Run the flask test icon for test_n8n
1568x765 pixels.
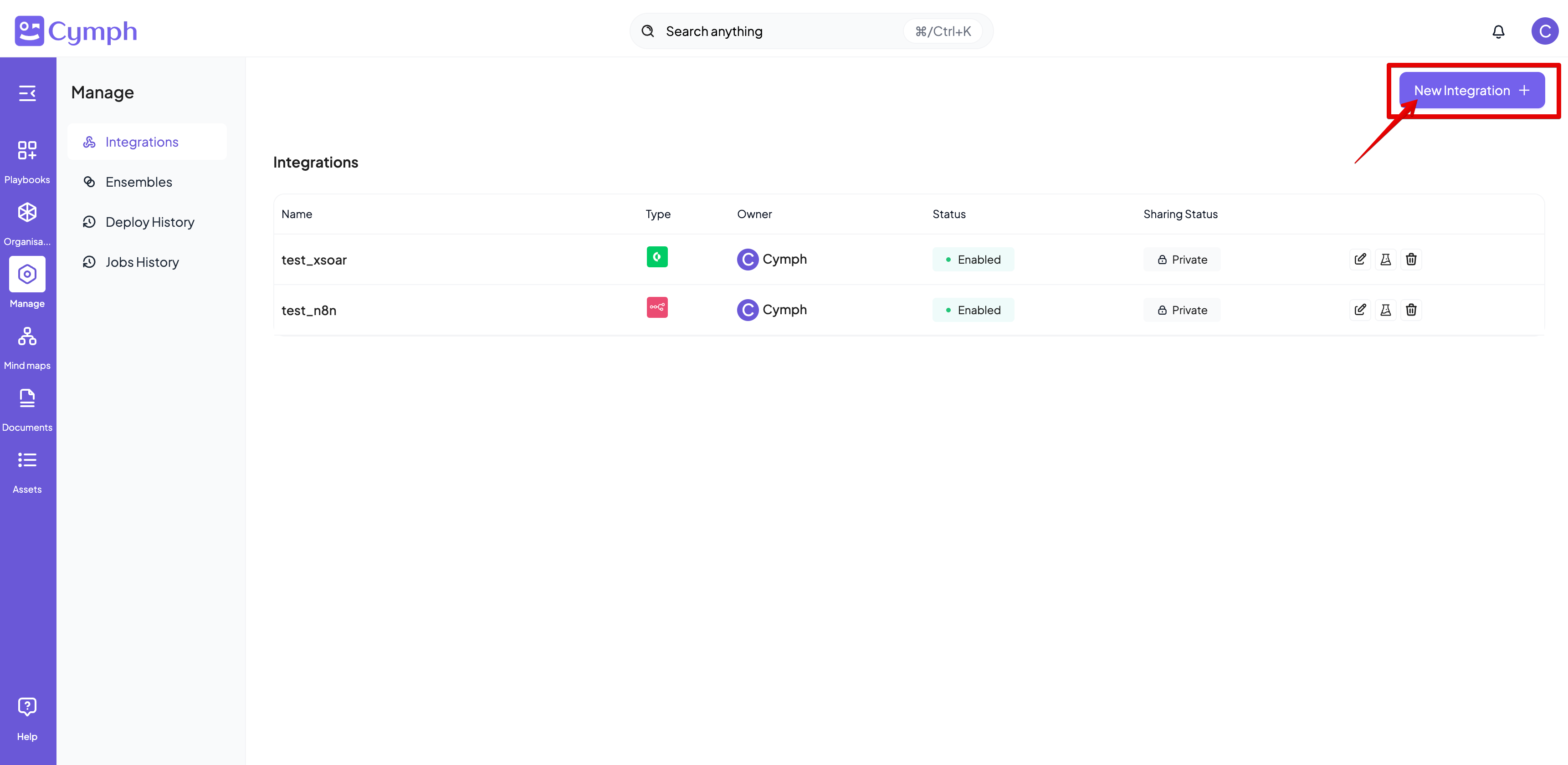coord(1386,310)
